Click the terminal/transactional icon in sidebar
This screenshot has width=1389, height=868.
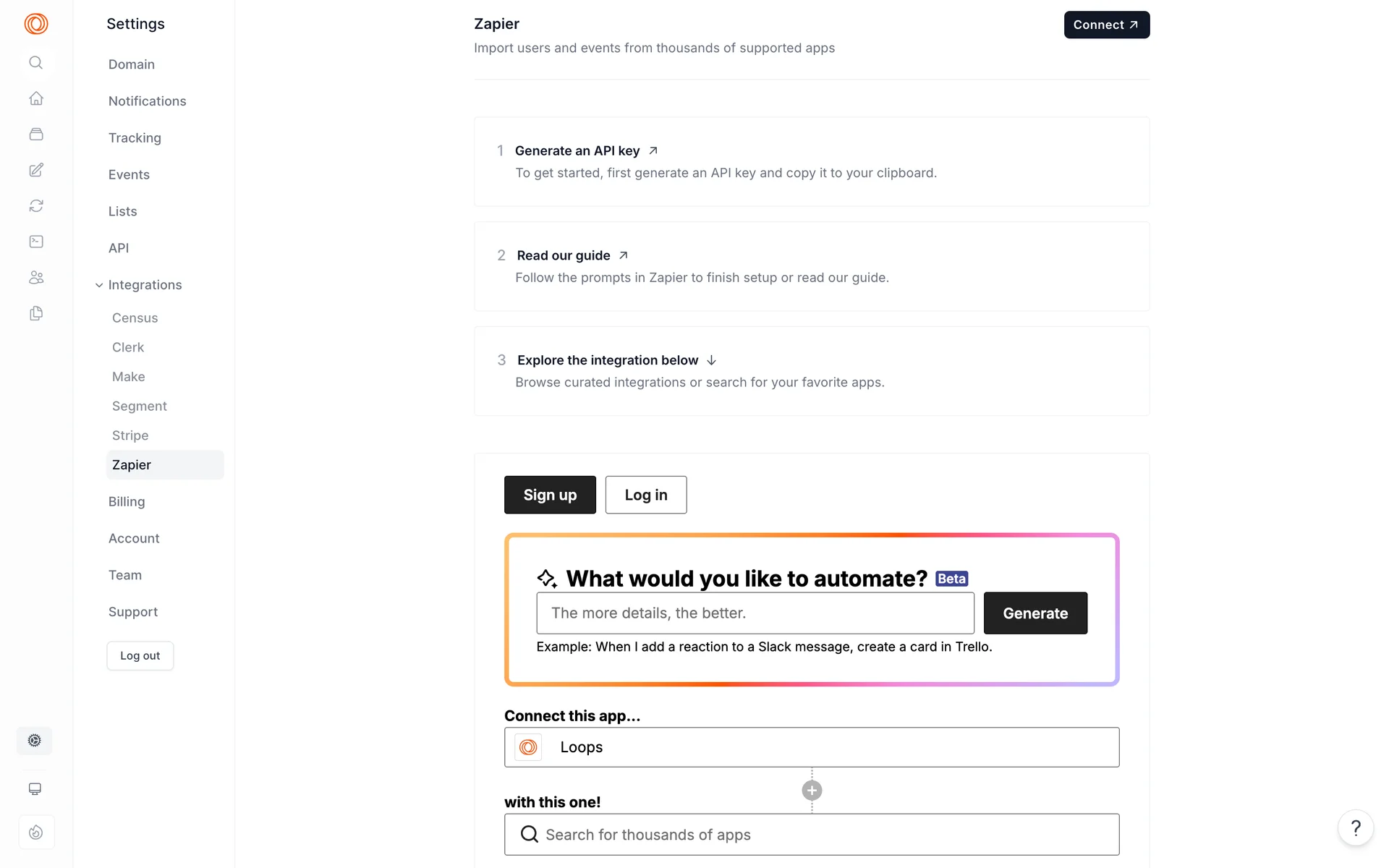(35, 242)
